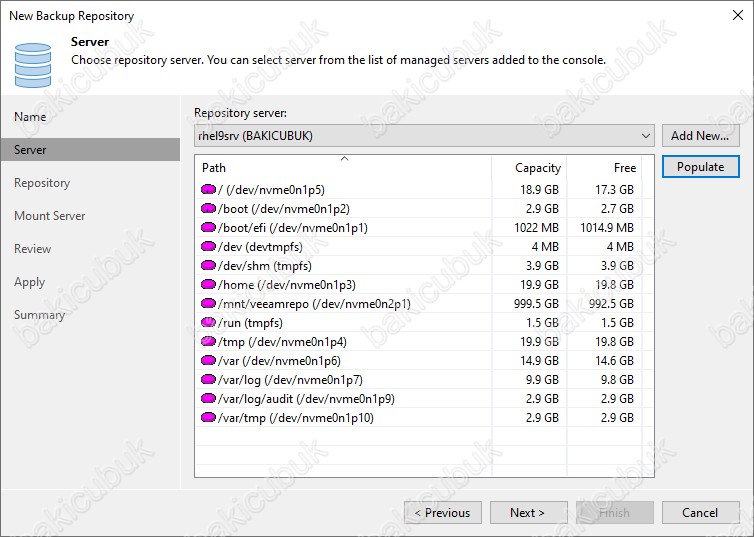Viewport: 754px width, 537px height.
Task: Click the disk icon beside /var/log (/dev/nvme0n1p7)
Action: tap(208, 379)
